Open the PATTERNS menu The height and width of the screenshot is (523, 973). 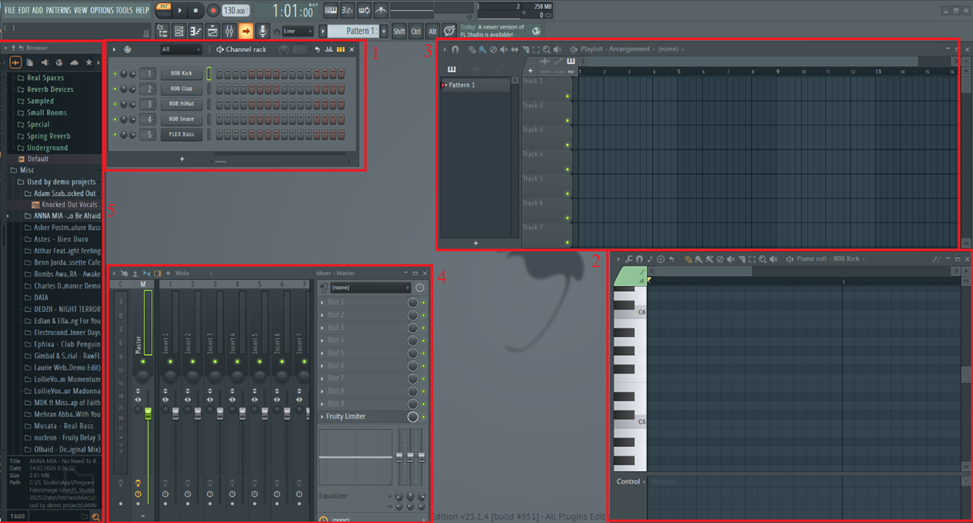click(58, 10)
